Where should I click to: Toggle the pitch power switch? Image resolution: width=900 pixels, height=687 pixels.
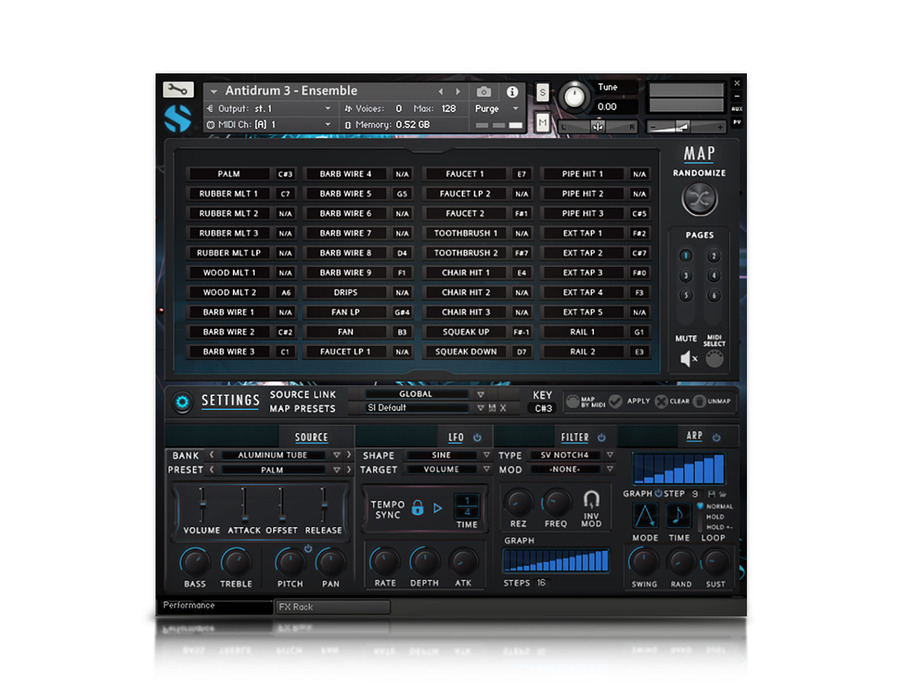click(308, 548)
